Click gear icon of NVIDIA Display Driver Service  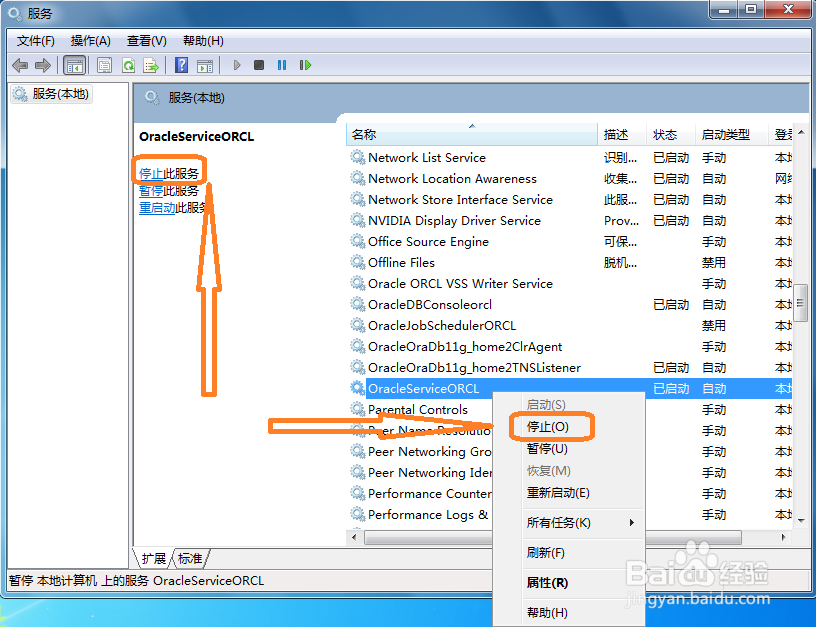358,220
